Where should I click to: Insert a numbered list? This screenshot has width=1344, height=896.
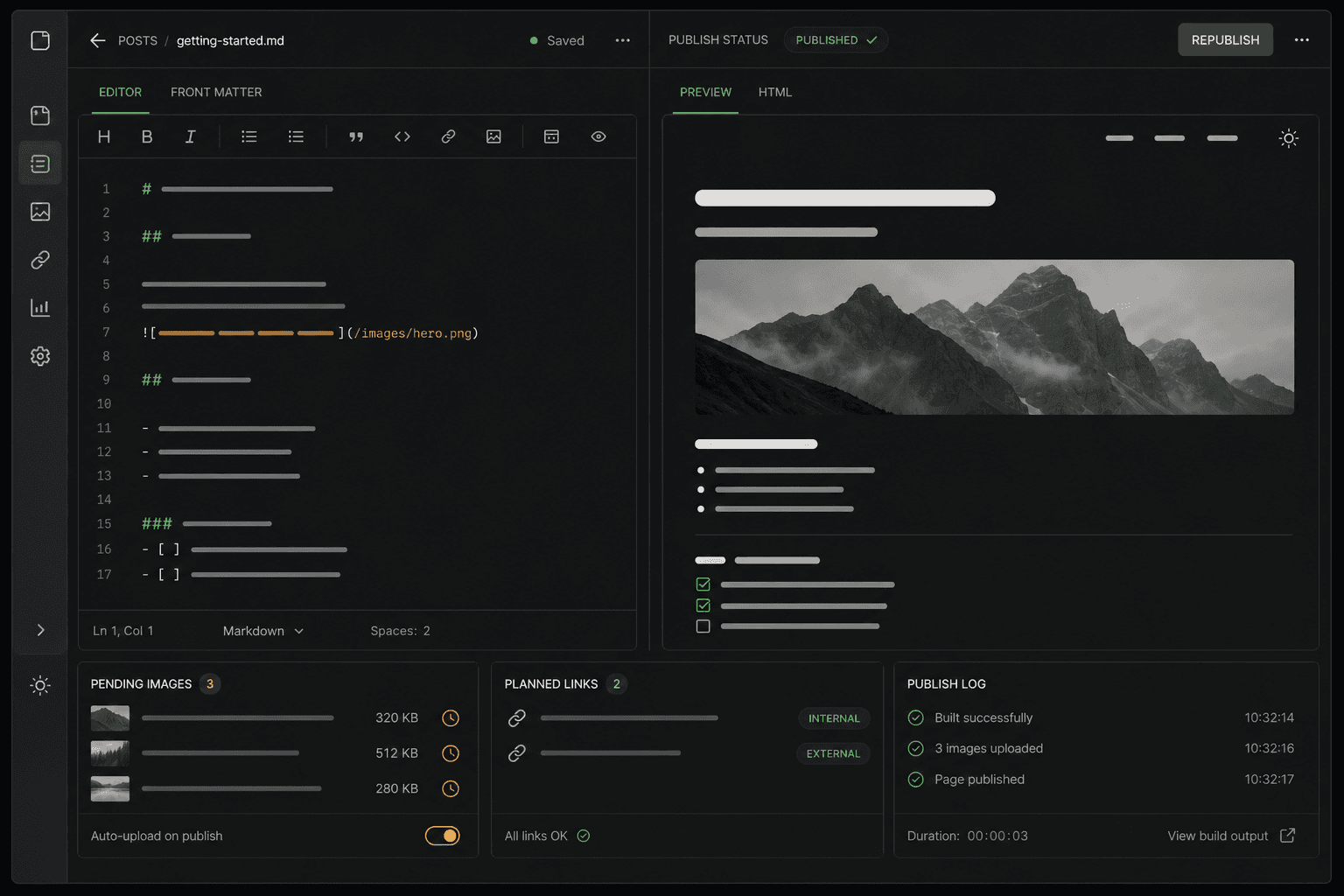click(296, 136)
